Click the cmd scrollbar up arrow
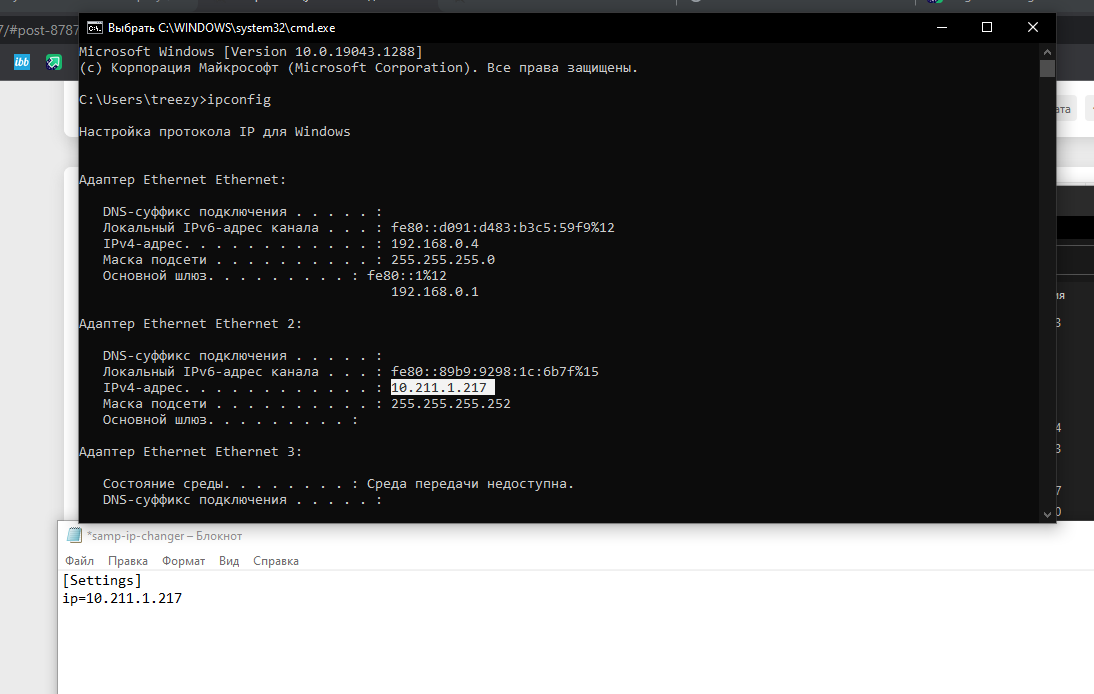Viewport: 1094px width, 694px height. 1047,52
